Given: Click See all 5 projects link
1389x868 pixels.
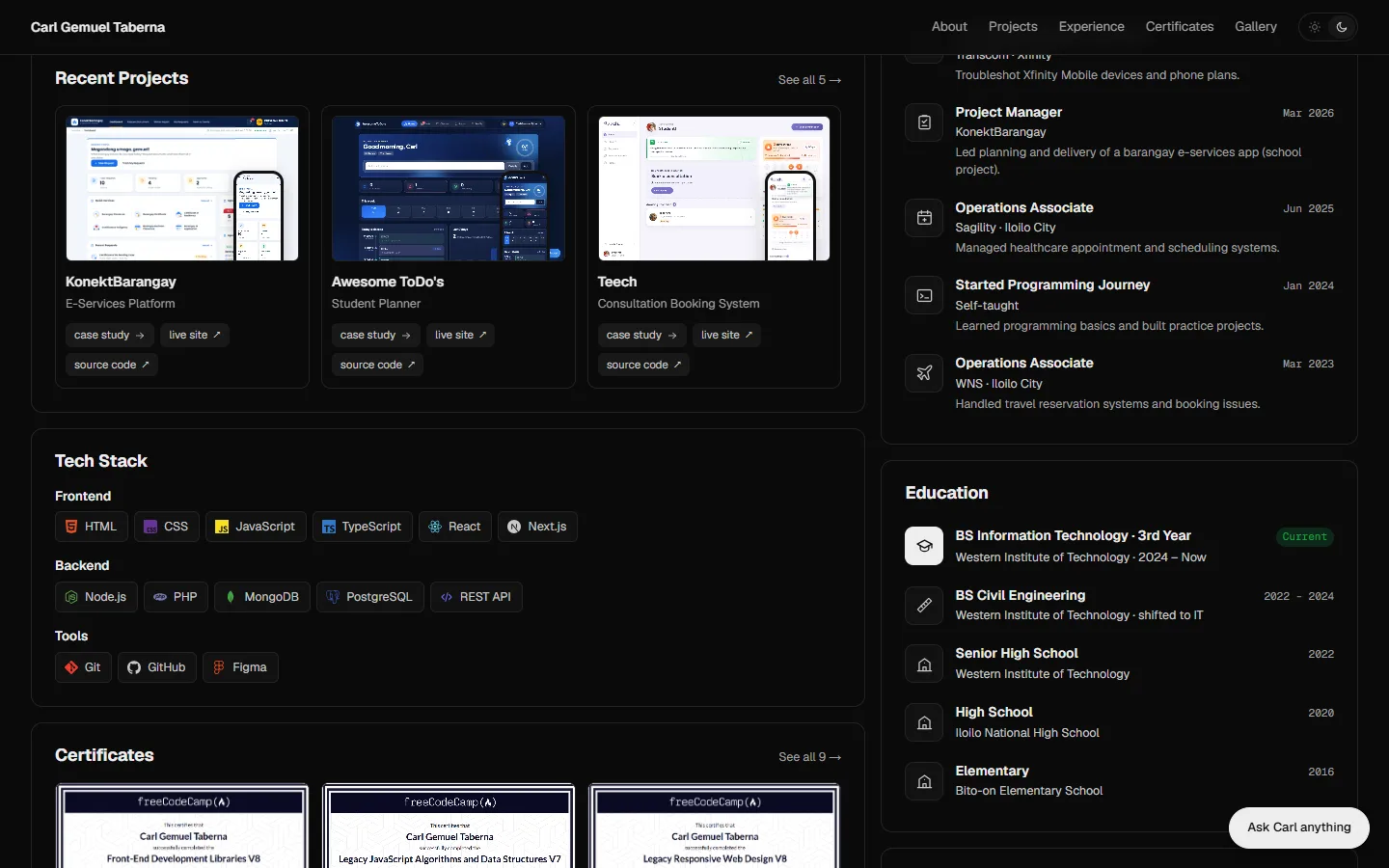Looking at the screenshot, I should click(809, 80).
